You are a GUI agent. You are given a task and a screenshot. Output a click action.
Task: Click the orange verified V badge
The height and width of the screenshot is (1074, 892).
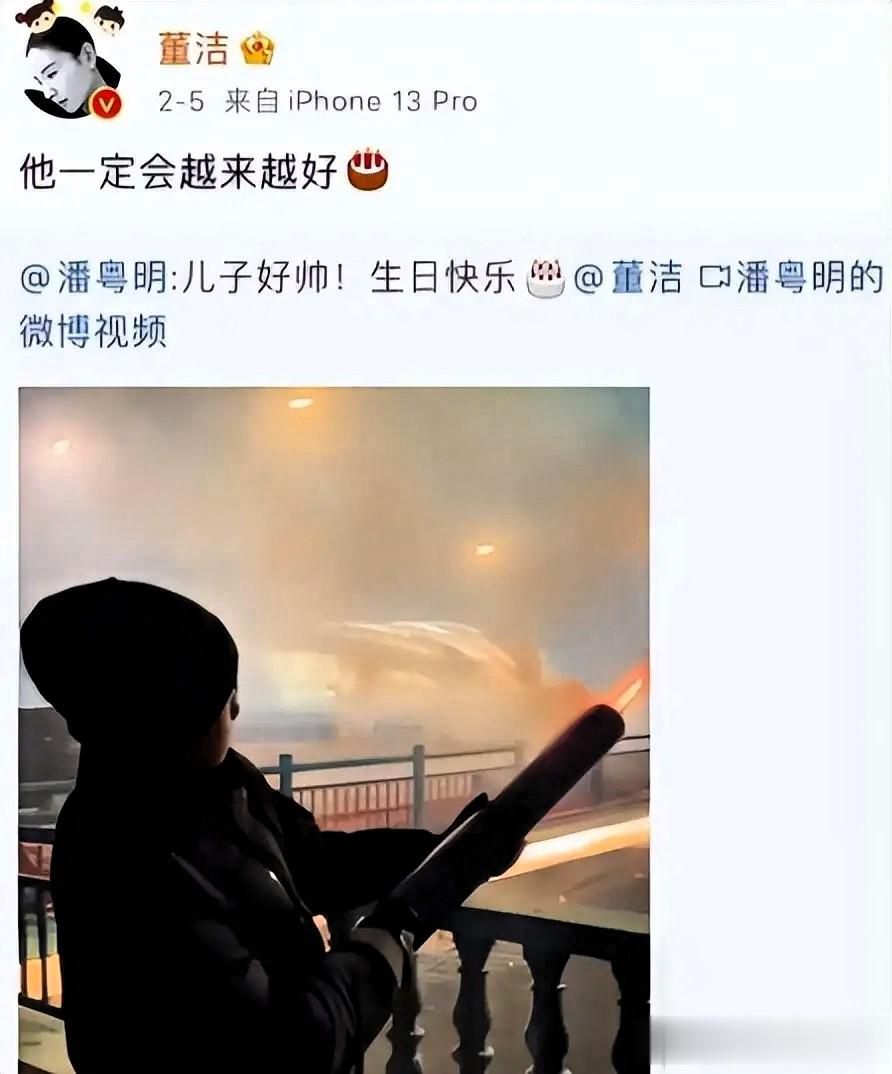[x=106, y=104]
